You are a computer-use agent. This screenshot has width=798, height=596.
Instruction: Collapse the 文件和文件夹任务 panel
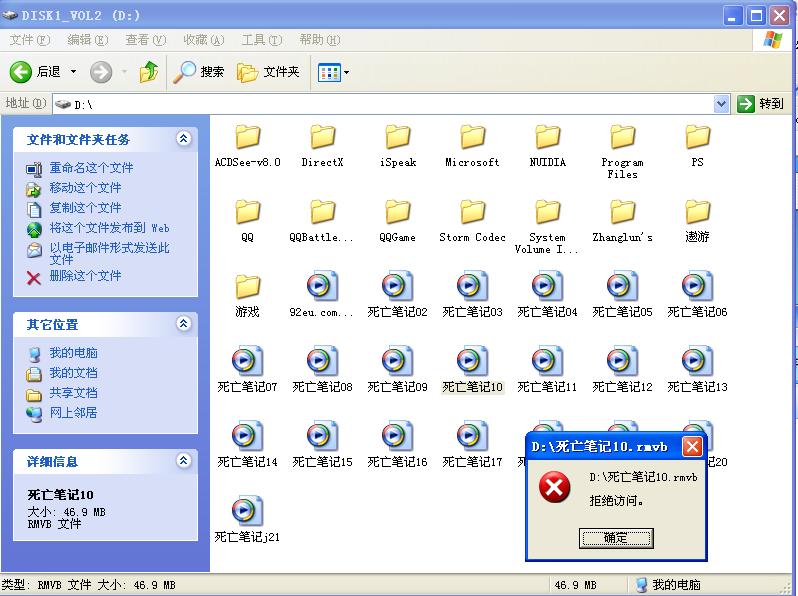point(184,138)
